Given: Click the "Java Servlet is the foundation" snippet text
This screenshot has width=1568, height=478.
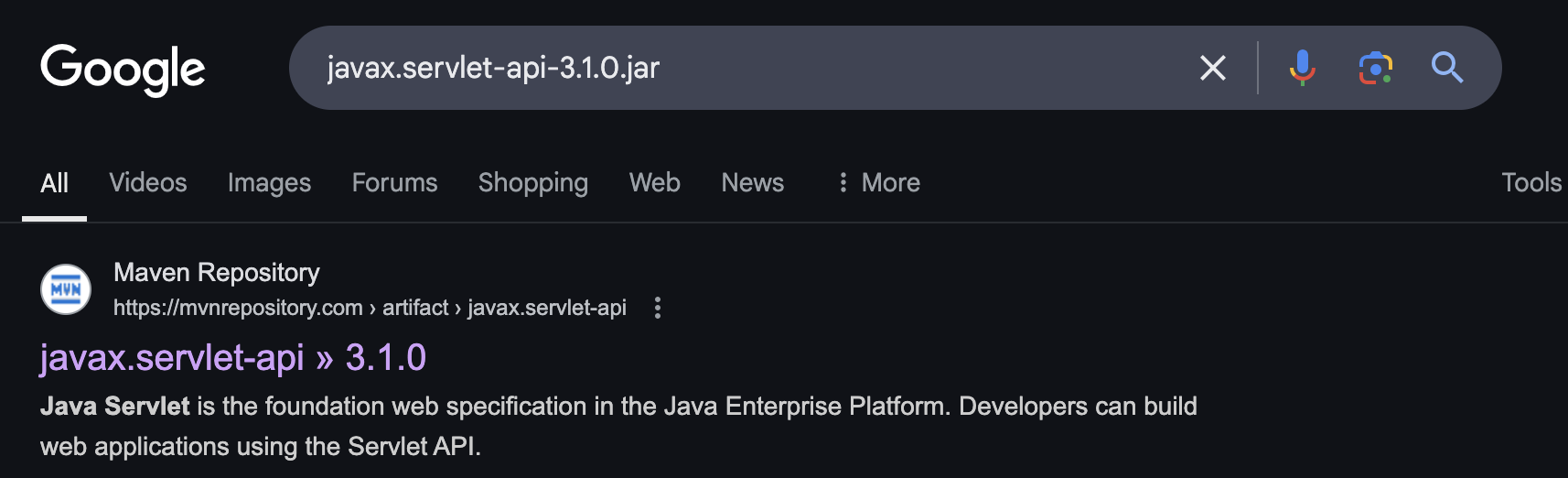Looking at the screenshot, I should point(618,426).
